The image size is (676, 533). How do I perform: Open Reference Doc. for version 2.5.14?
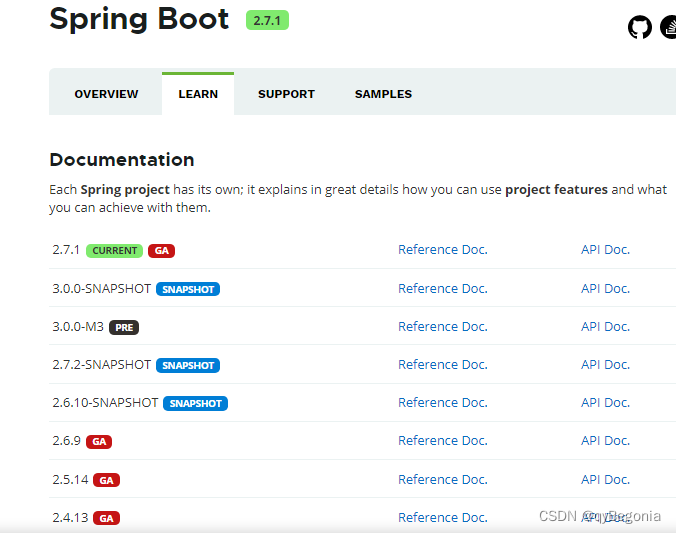[x=443, y=480]
